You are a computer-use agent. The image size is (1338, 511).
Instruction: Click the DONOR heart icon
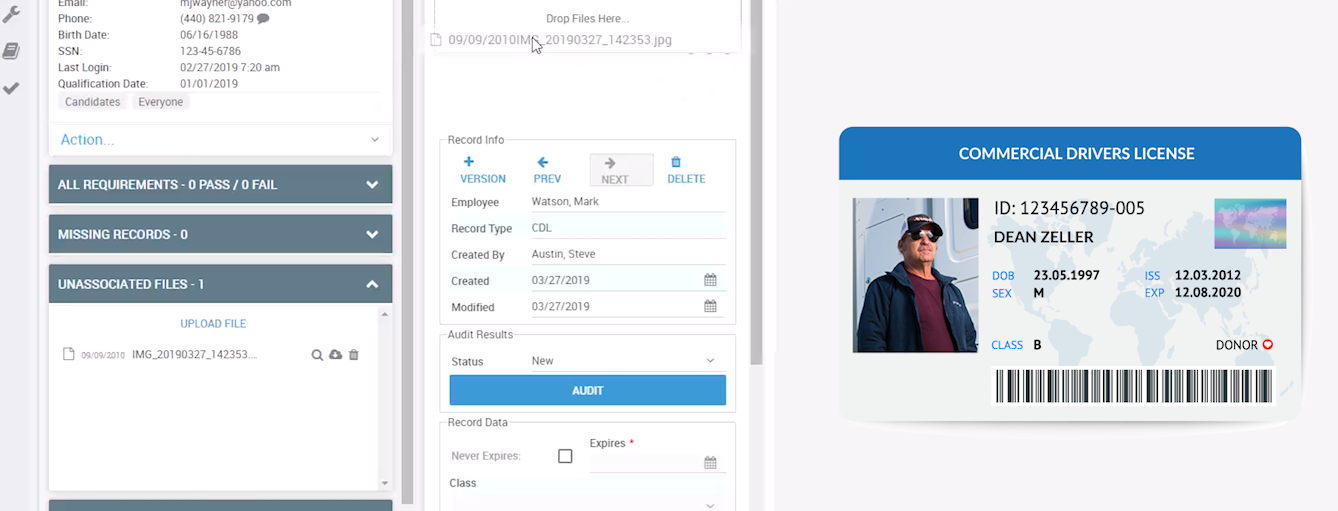tap(1268, 345)
